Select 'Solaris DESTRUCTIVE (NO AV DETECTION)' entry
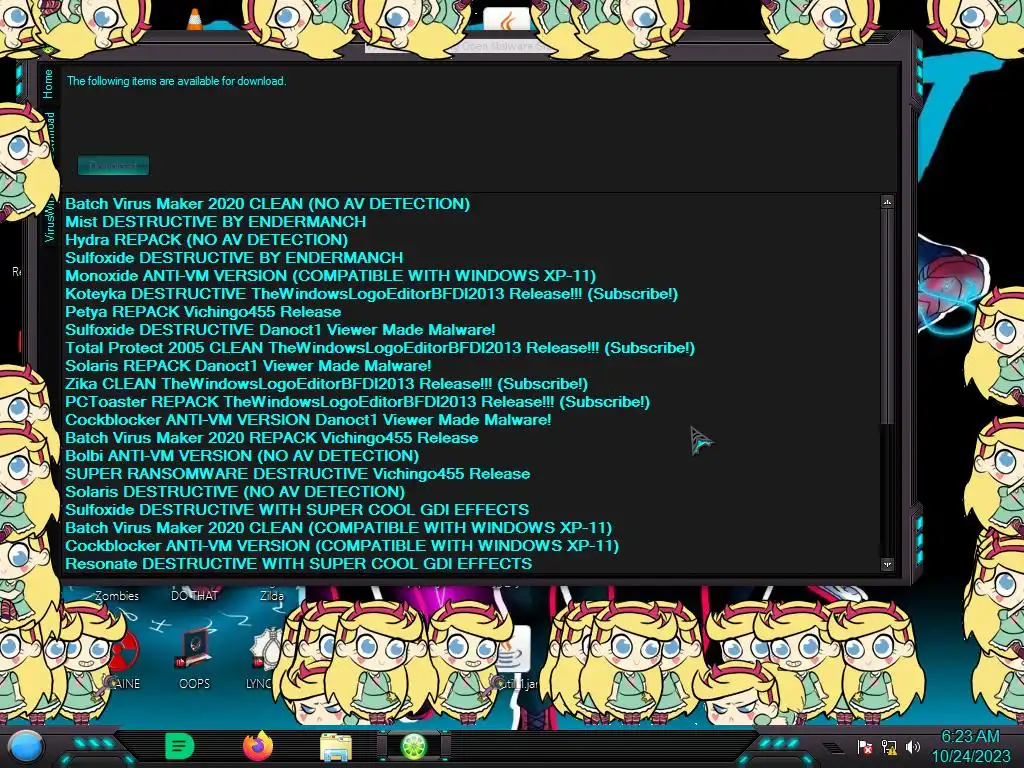 [x=234, y=492]
